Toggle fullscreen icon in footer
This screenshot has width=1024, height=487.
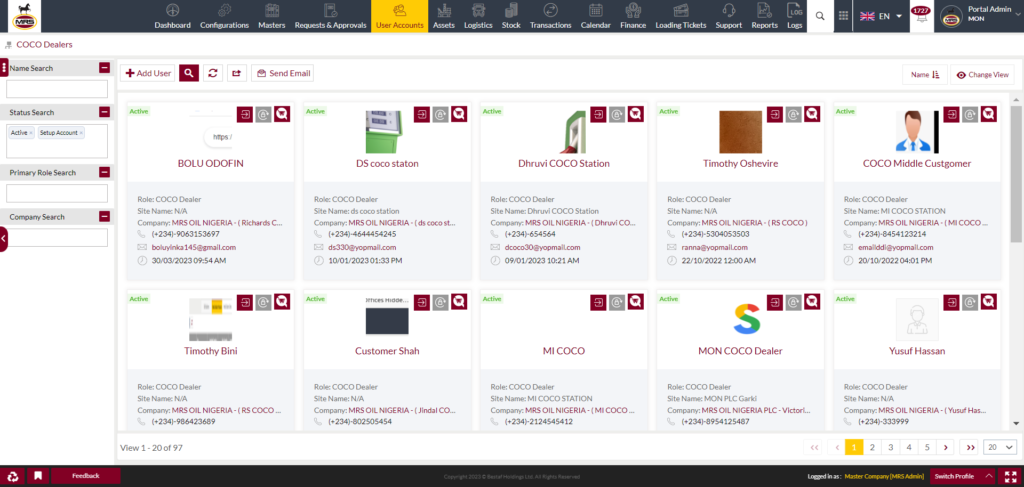tap(1010, 476)
